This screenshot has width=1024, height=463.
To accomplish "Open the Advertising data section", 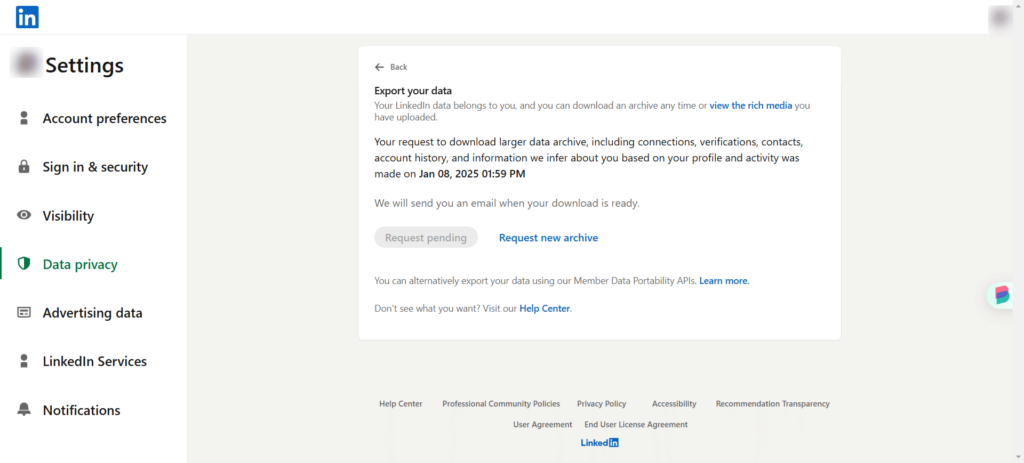I will (x=92, y=313).
